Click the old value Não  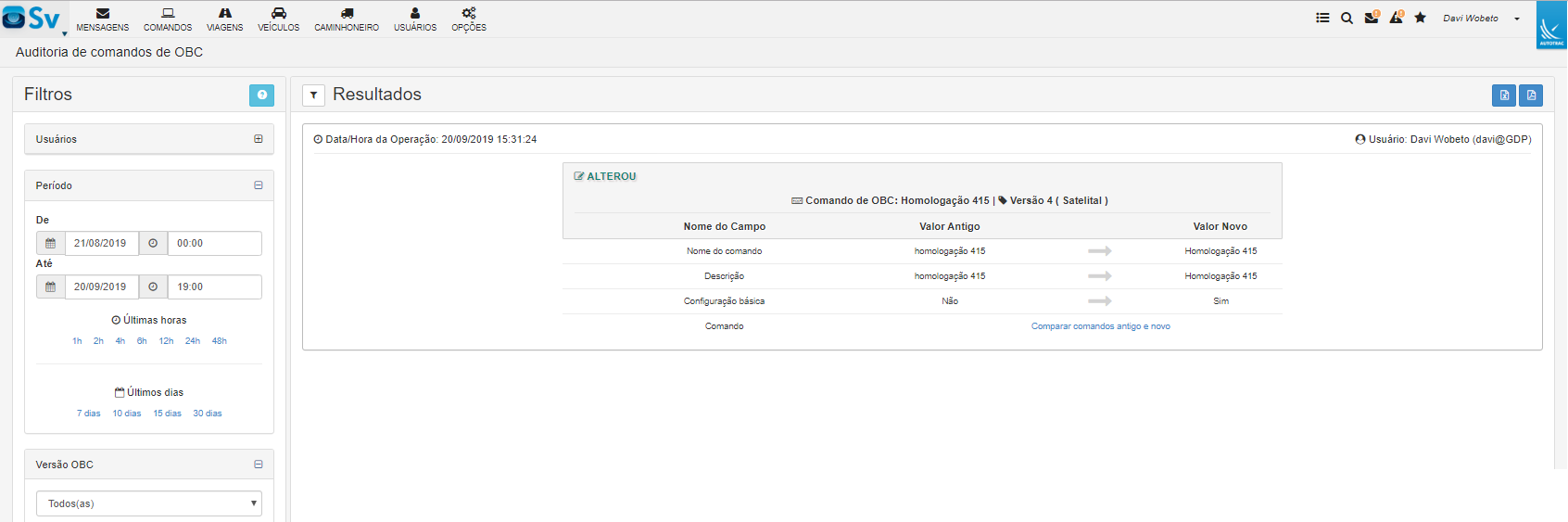coord(950,301)
